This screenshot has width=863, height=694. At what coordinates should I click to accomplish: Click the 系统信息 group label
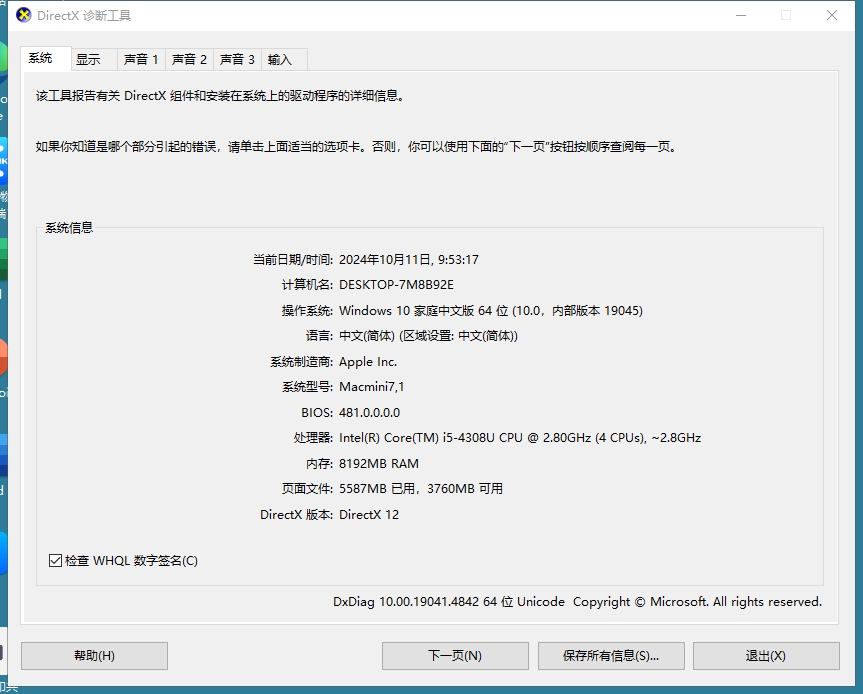pyautogui.click(x=69, y=227)
